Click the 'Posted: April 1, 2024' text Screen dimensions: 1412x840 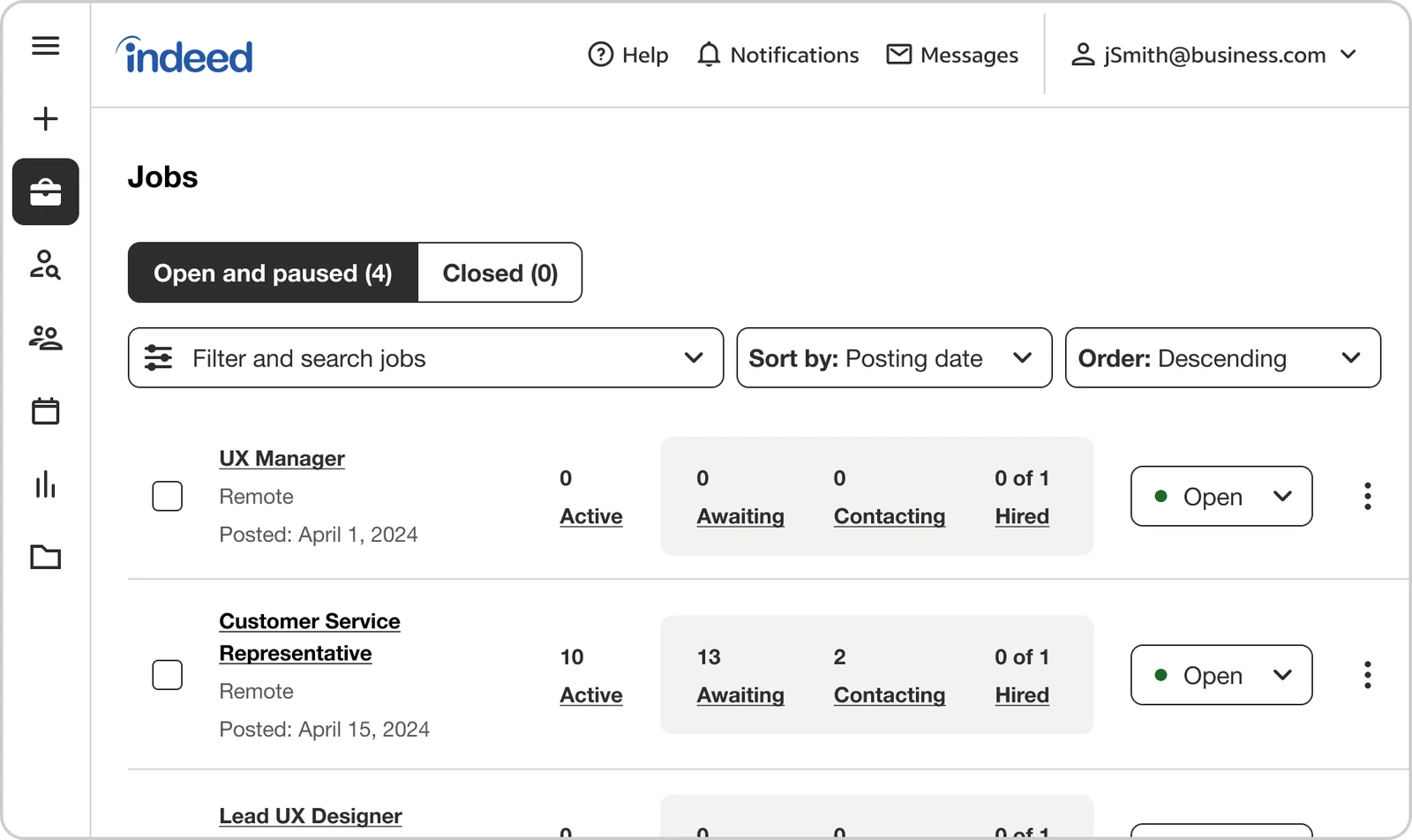click(x=319, y=535)
